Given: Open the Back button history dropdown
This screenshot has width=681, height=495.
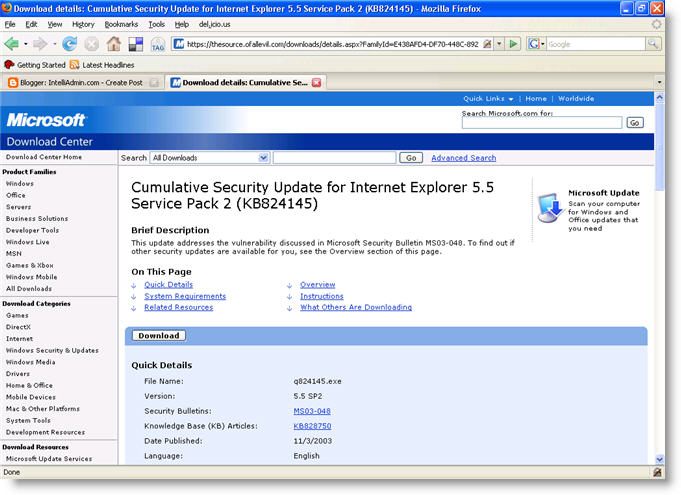Looking at the screenshot, I should [26, 44].
